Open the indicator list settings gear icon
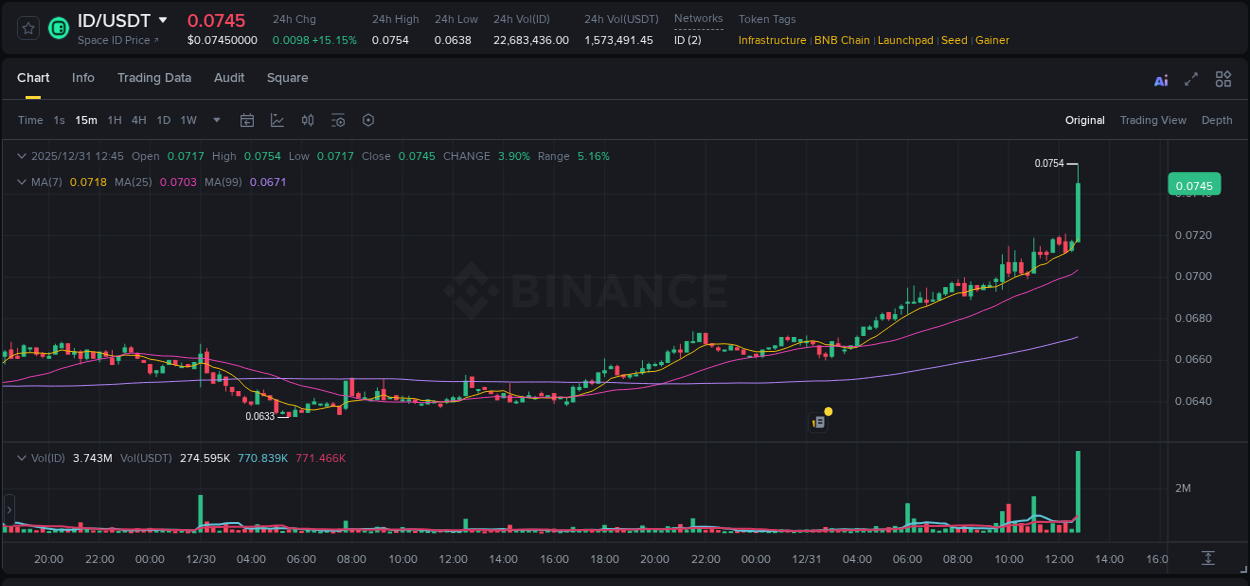The image size is (1250, 586). click(x=338, y=120)
